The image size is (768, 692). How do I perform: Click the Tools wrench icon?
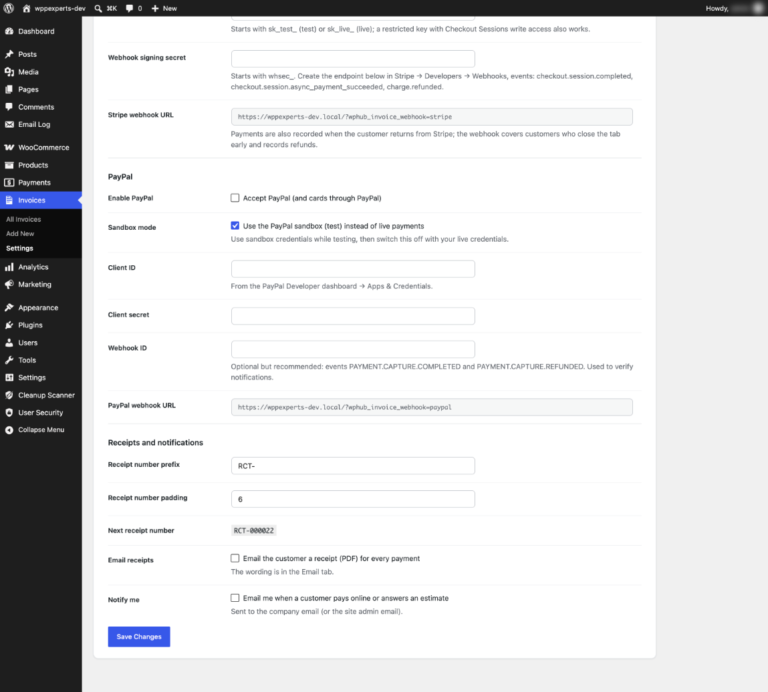pyautogui.click(x=9, y=360)
